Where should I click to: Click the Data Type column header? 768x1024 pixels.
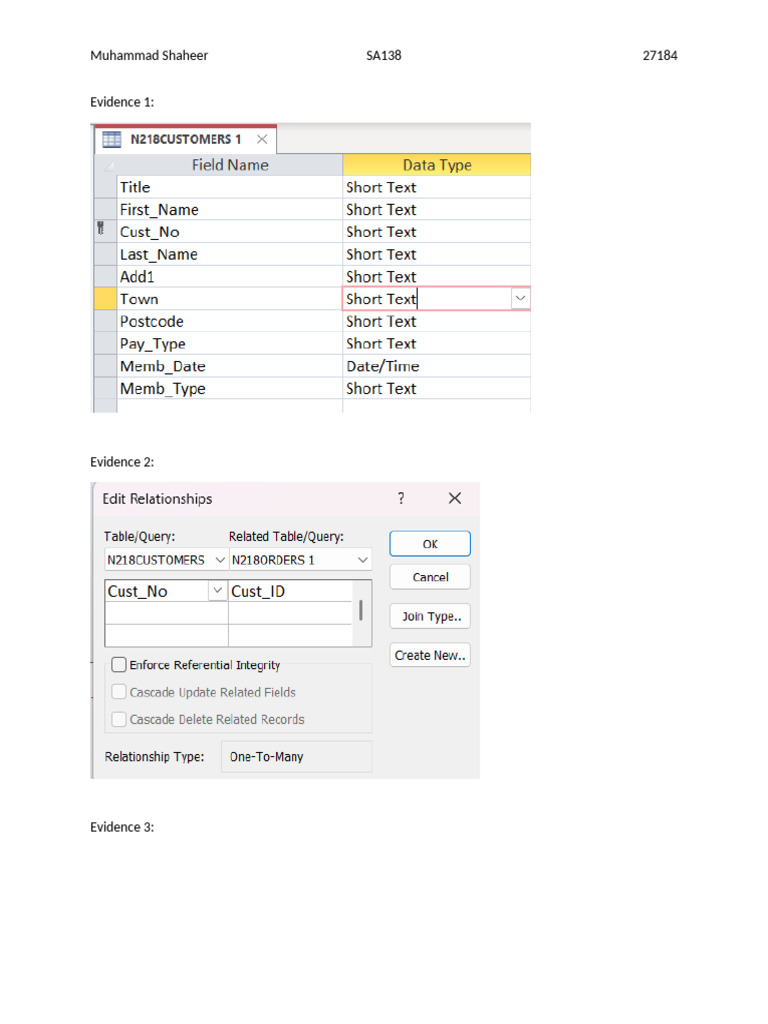[437, 165]
